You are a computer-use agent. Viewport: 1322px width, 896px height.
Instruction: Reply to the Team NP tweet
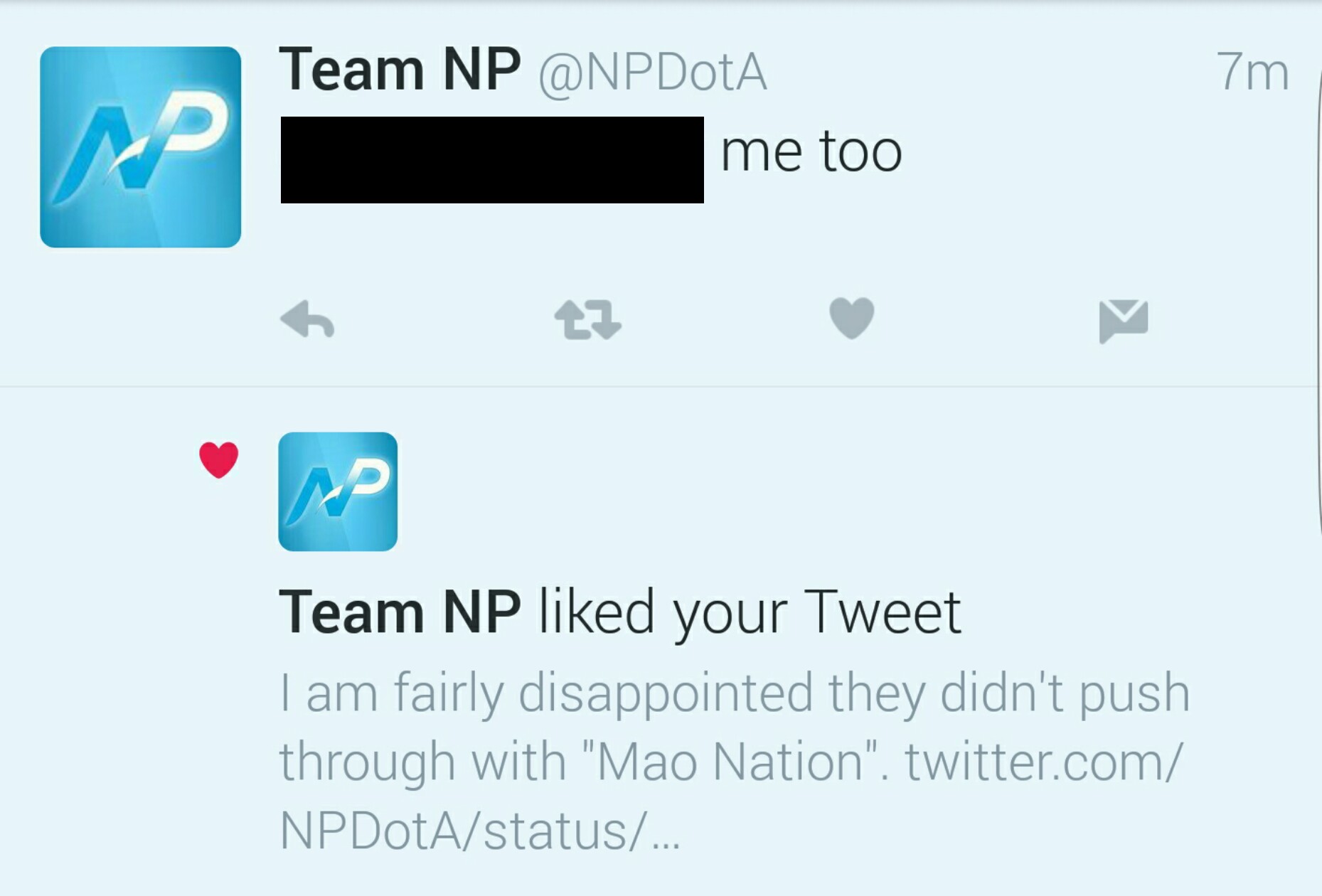click(x=307, y=320)
